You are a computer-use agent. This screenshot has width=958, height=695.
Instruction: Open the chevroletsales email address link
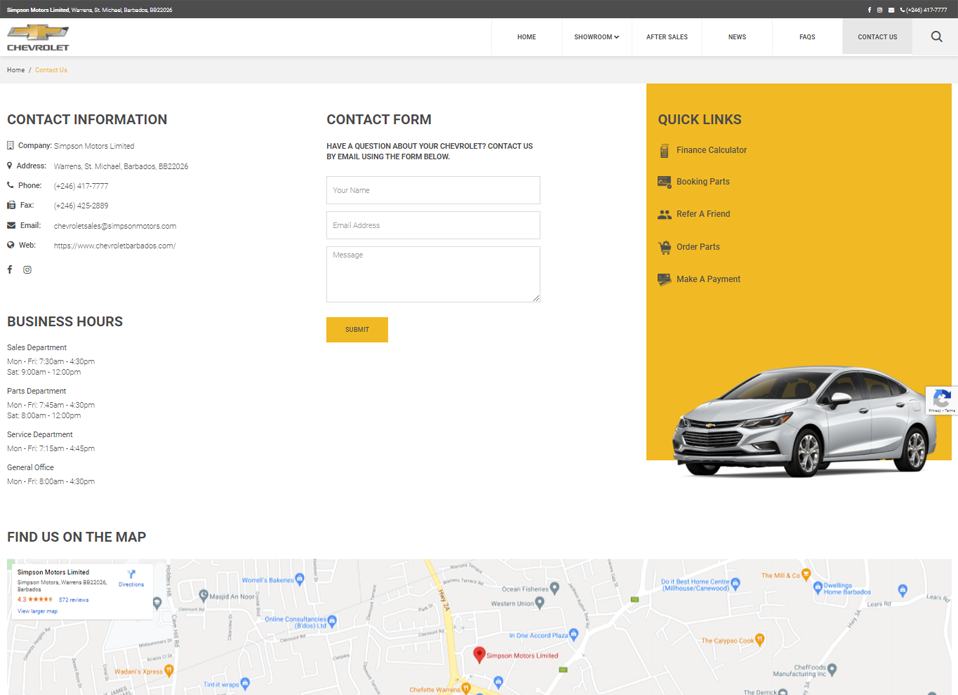pos(115,226)
